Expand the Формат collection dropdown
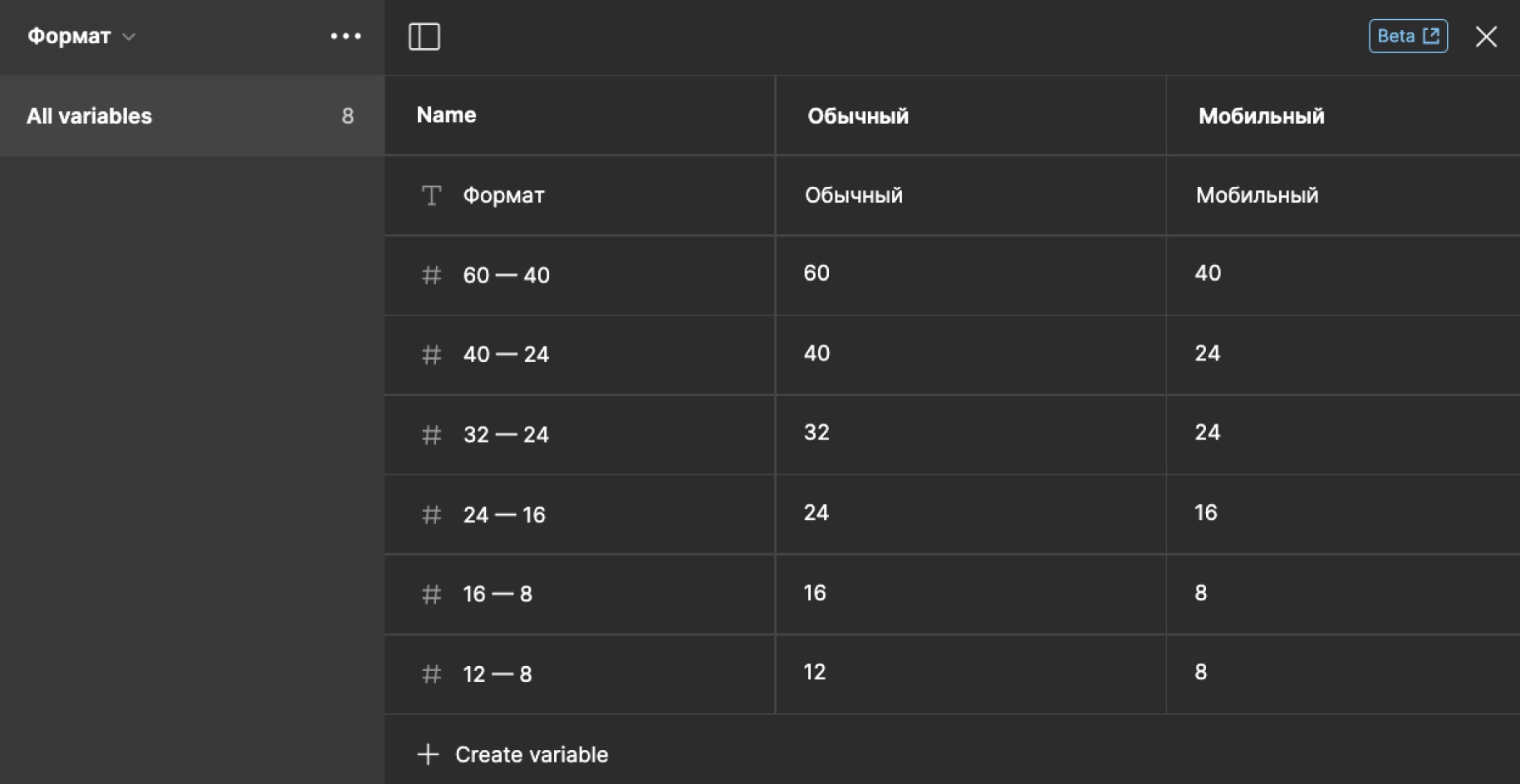 (x=81, y=37)
